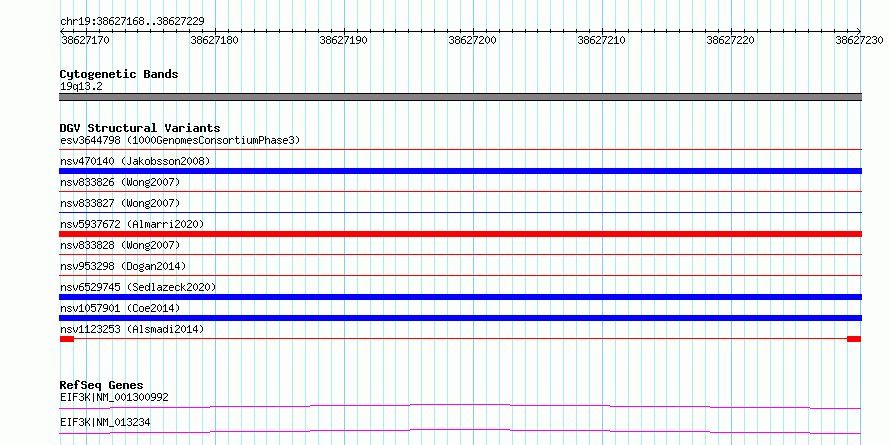Select the RefSeq Genes track title
Screen dimensions: 890x445
102,385
